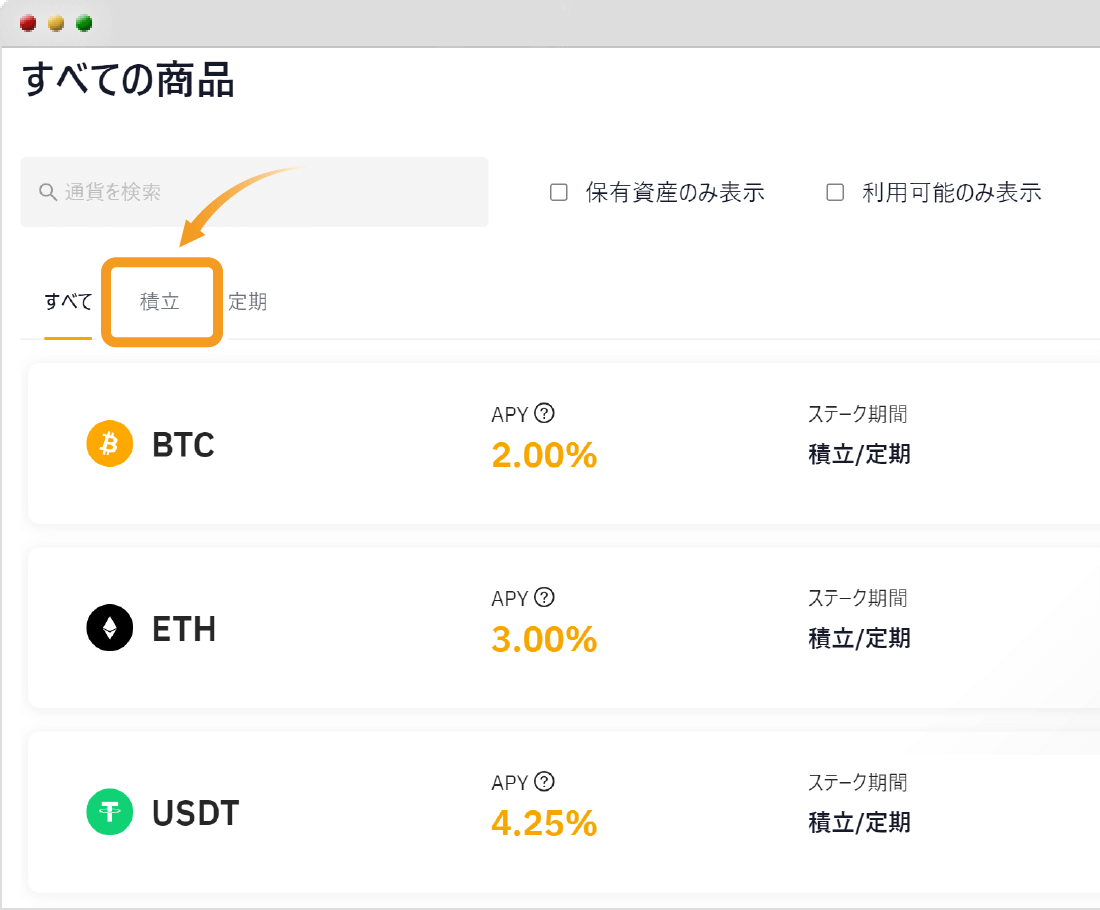Switch to the 積立 tab
1100x910 pixels.
160,301
